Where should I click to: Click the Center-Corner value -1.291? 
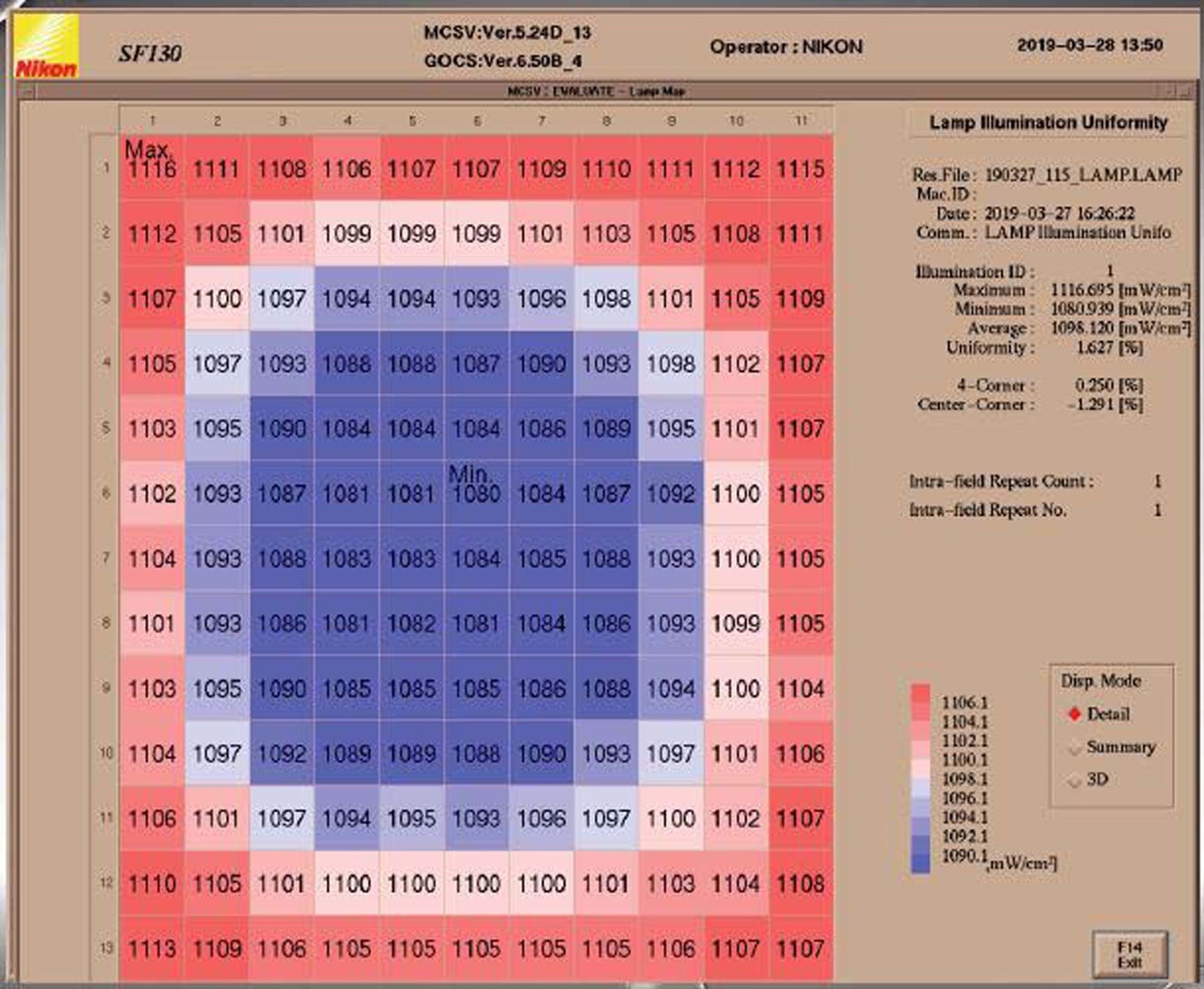click(x=1091, y=404)
